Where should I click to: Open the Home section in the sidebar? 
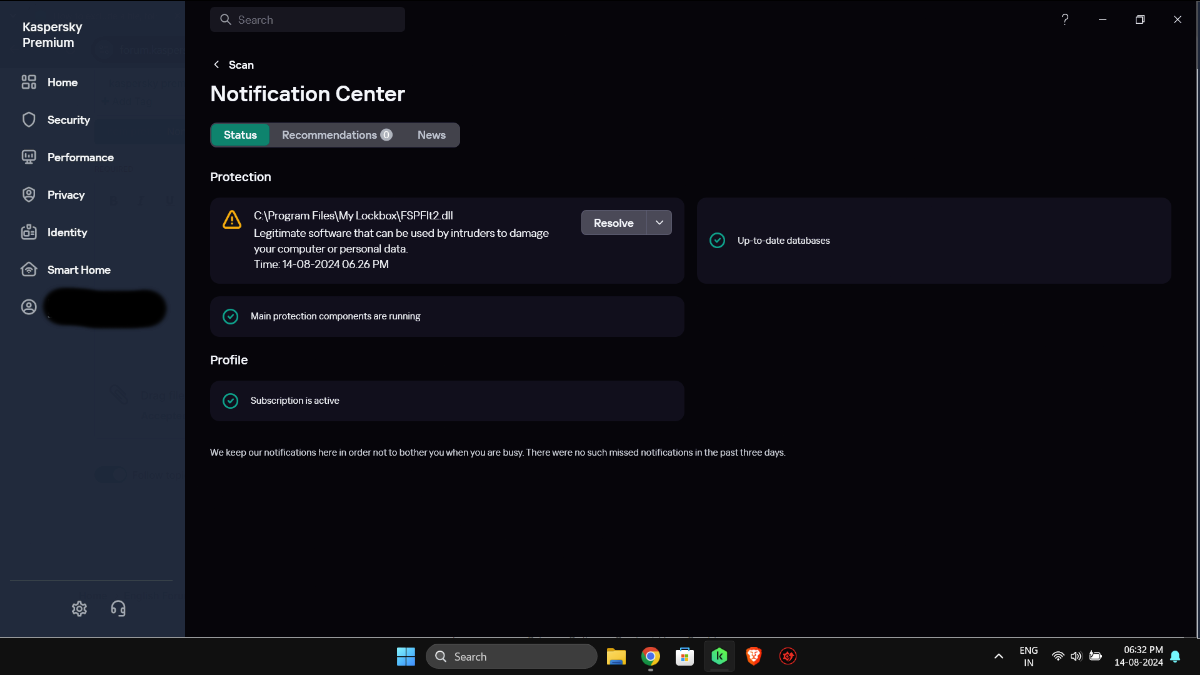tap(62, 82)
